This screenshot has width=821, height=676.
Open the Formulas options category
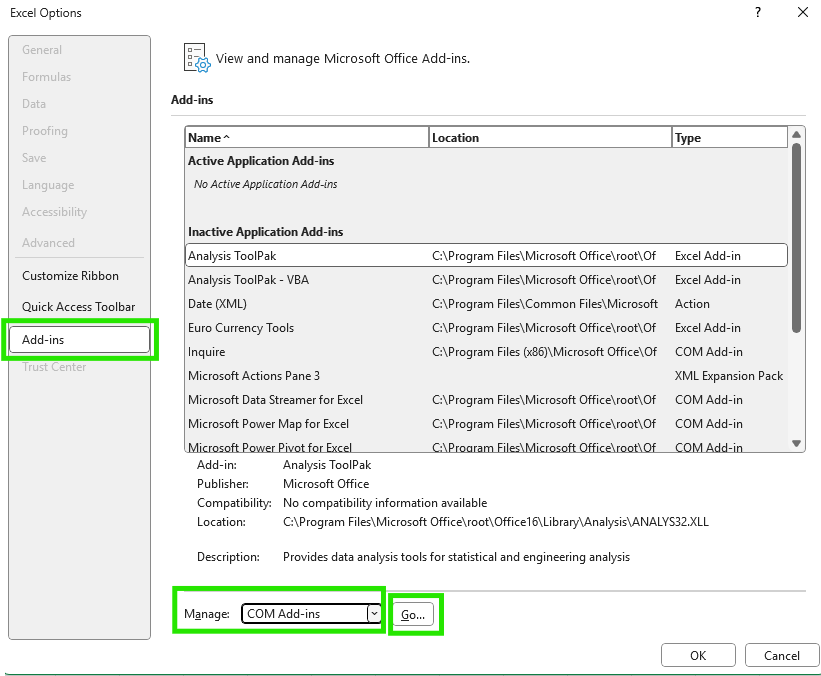coord(46,77)
